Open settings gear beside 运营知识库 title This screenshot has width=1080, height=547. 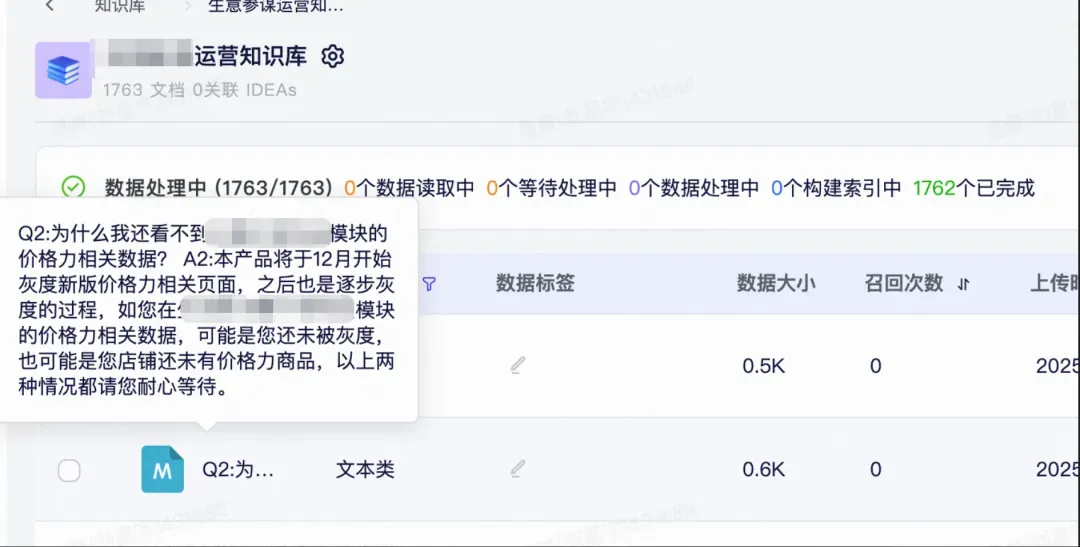pyautogui.click(x=333, y=56)
